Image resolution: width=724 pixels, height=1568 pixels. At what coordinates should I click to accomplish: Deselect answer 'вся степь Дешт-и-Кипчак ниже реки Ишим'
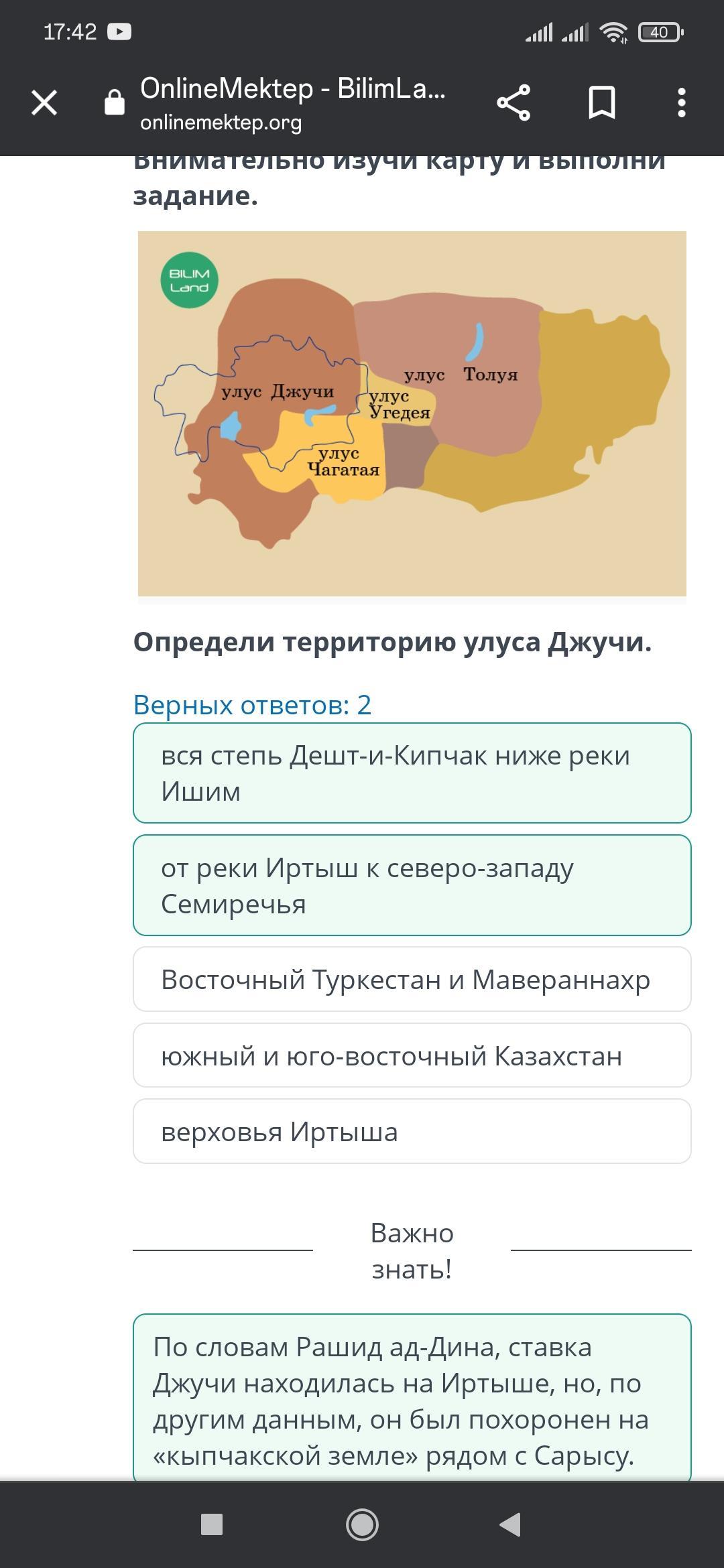point(412,773)
